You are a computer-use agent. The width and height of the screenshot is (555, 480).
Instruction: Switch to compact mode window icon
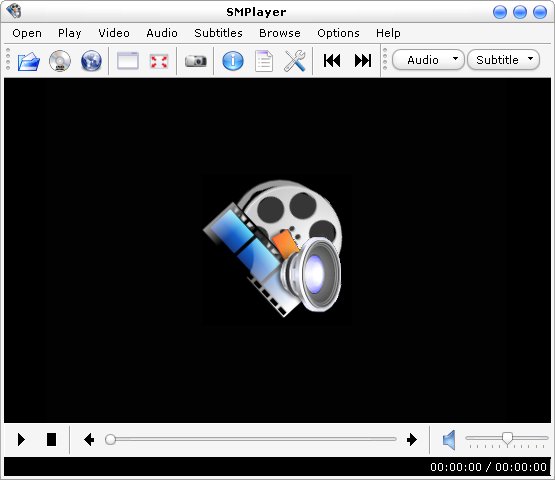point(128,61)
